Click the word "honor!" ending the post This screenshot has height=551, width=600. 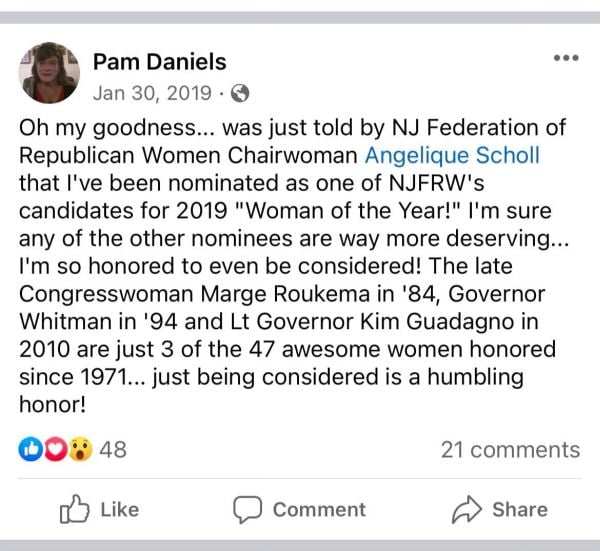(x=53, y=407)
